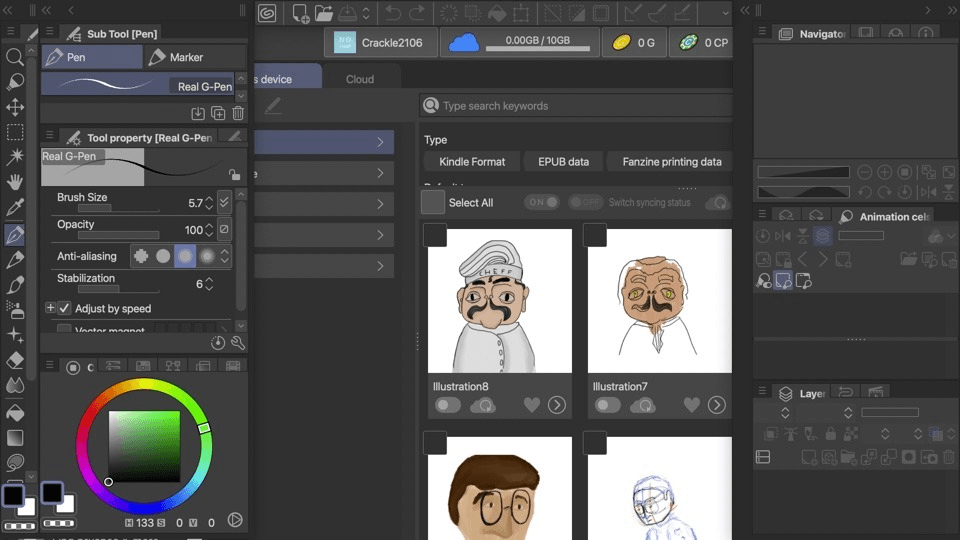Undo the last action
Screen dimensions: 960x540
coord(393,13)
